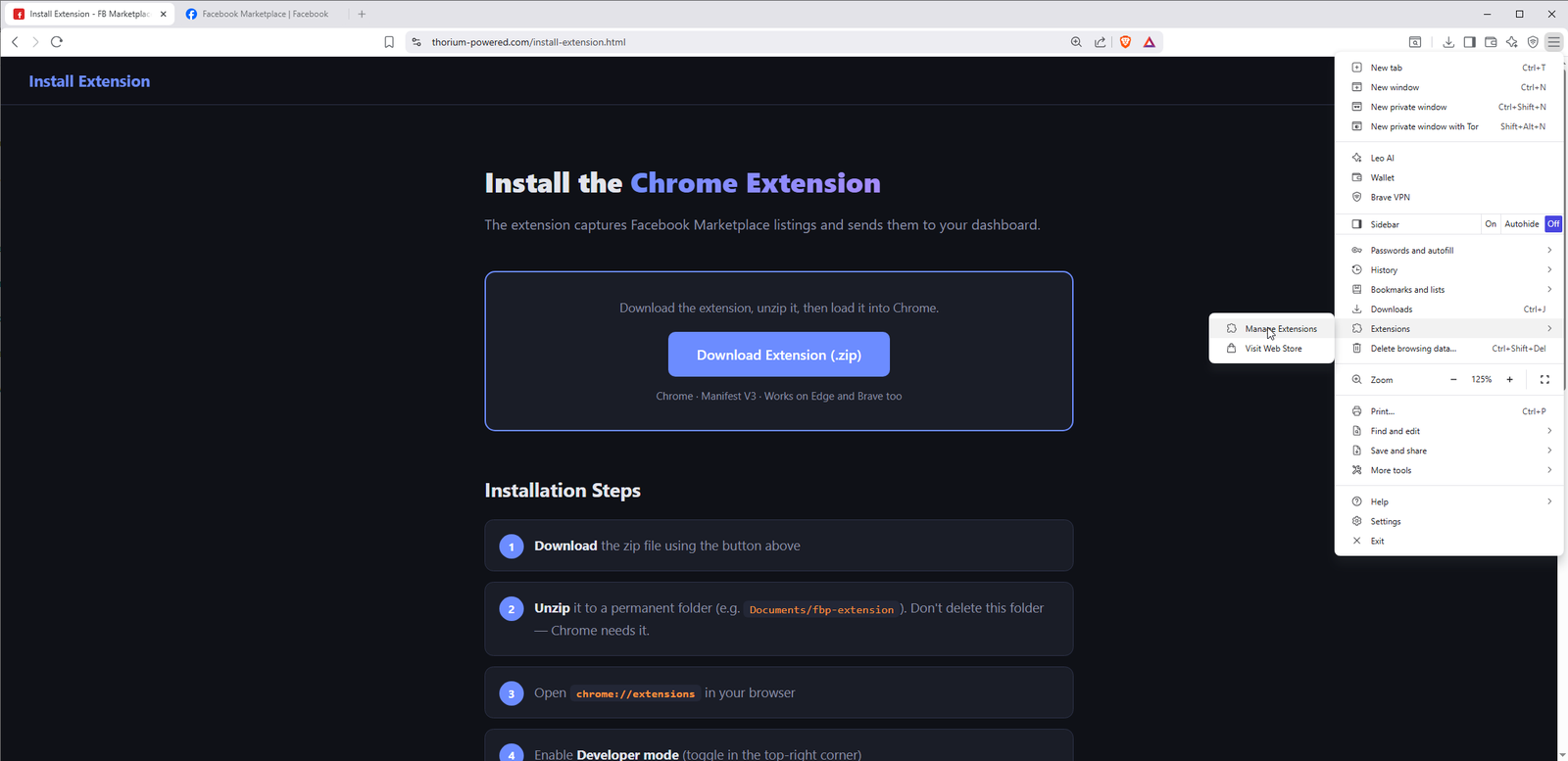
Task: Open New private window with Tor
Action: [1448, 126]
